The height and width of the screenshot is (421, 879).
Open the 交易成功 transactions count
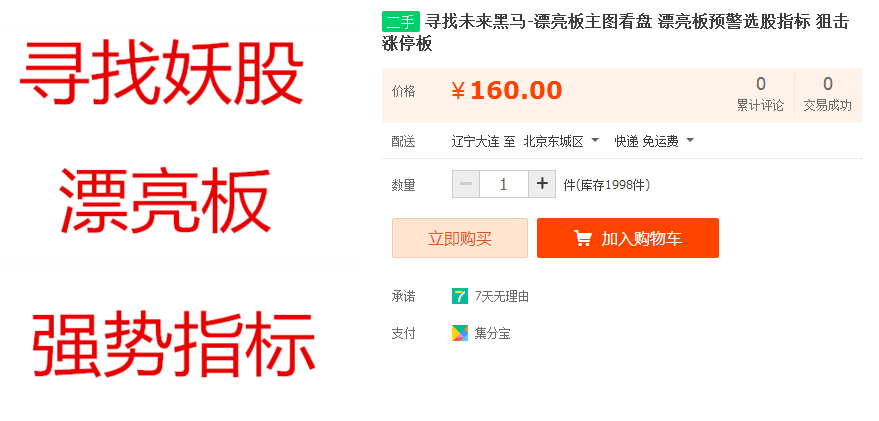click(827, 95)
